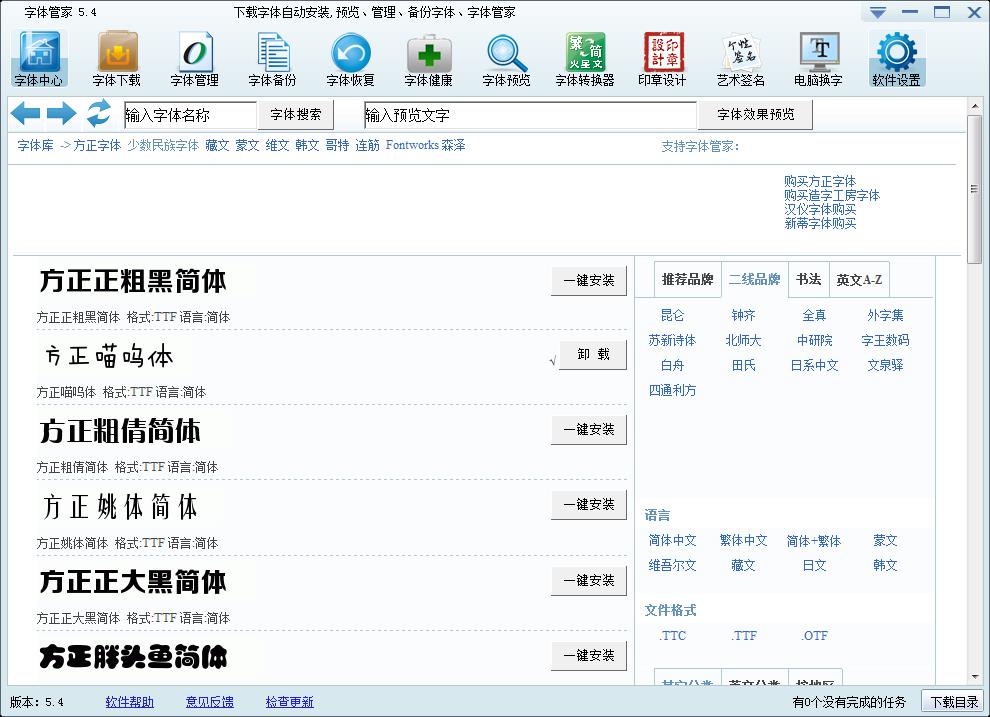Open the 字体下载 toolbar icon
990x717 pixels.
point(117,59)
